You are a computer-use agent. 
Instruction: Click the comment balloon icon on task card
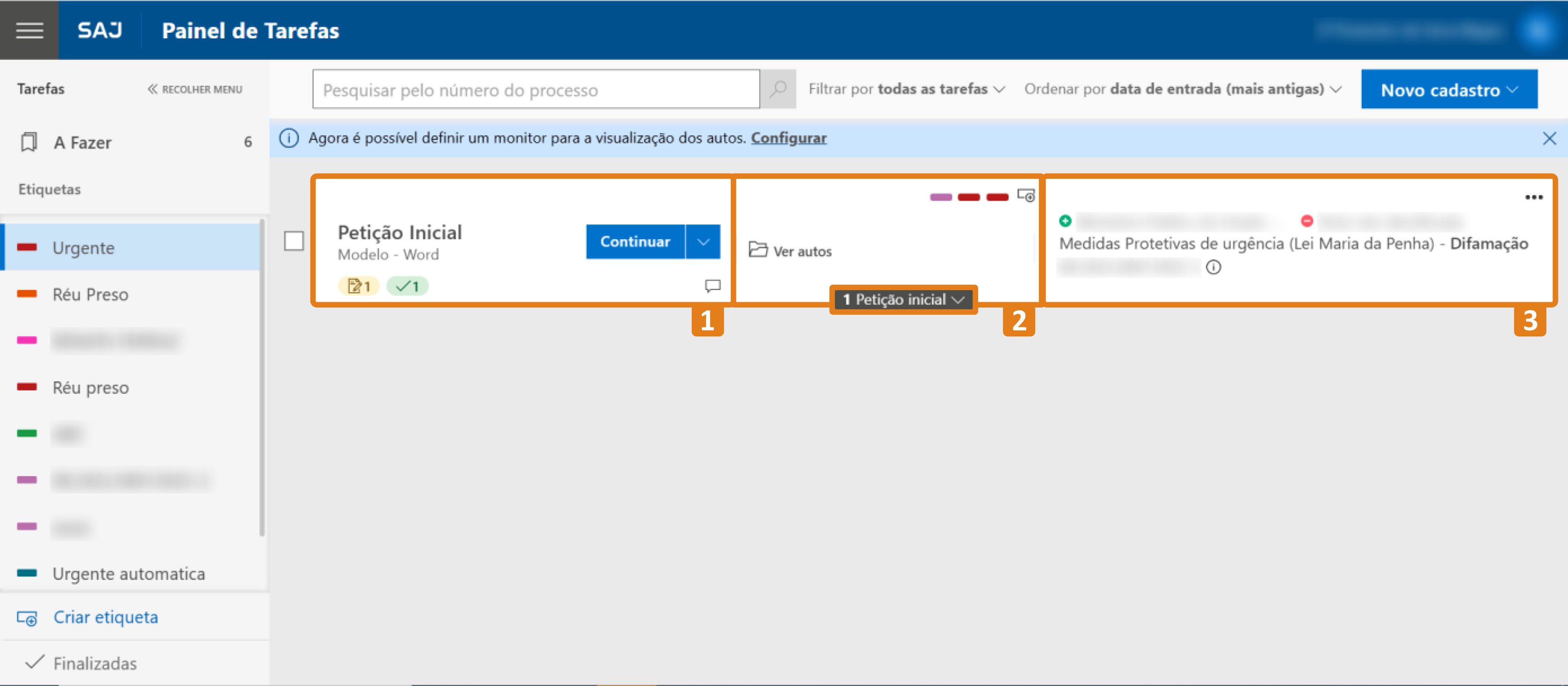point(712,285)
